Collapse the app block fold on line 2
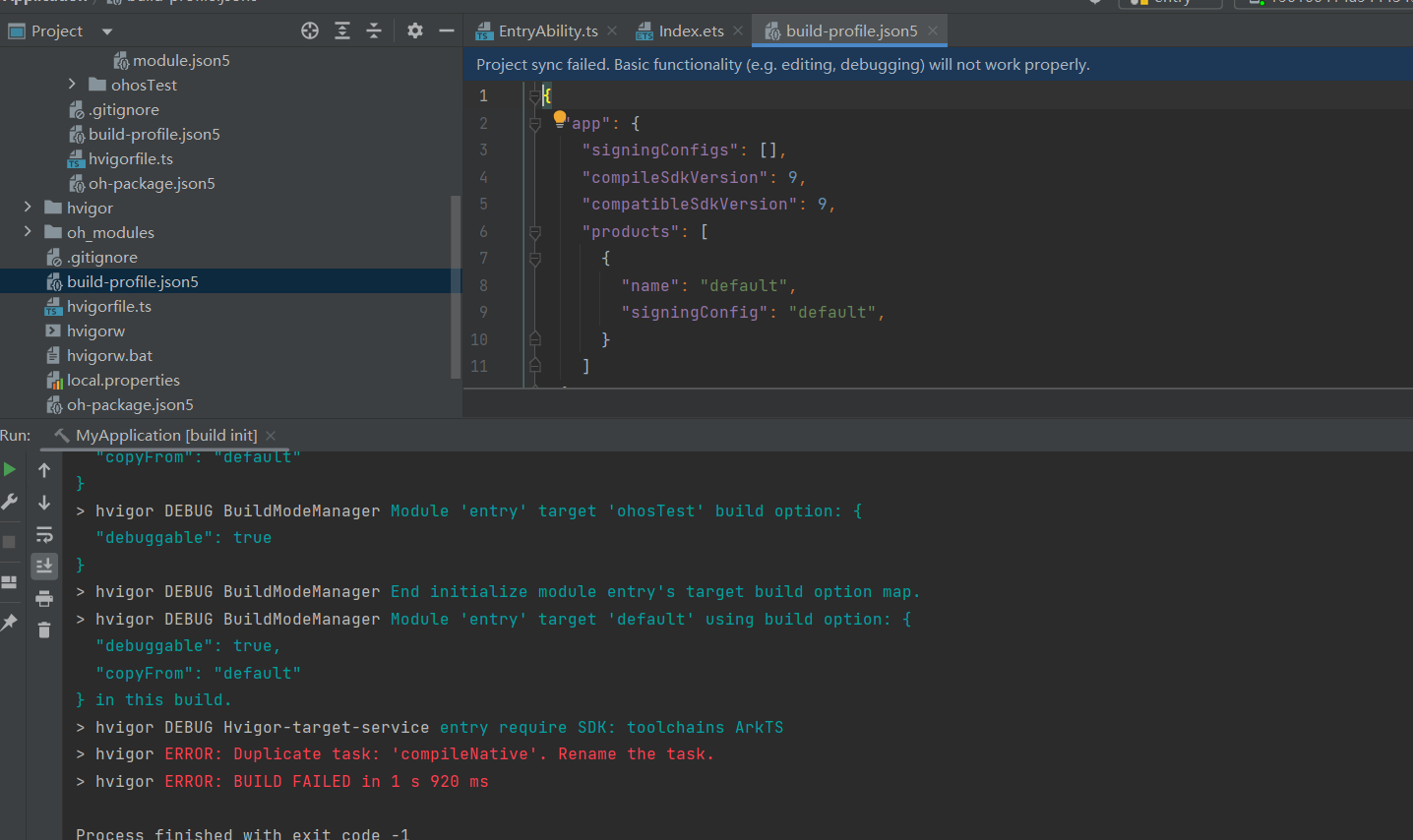This screenshot has width=1413, height=840. 535,124
